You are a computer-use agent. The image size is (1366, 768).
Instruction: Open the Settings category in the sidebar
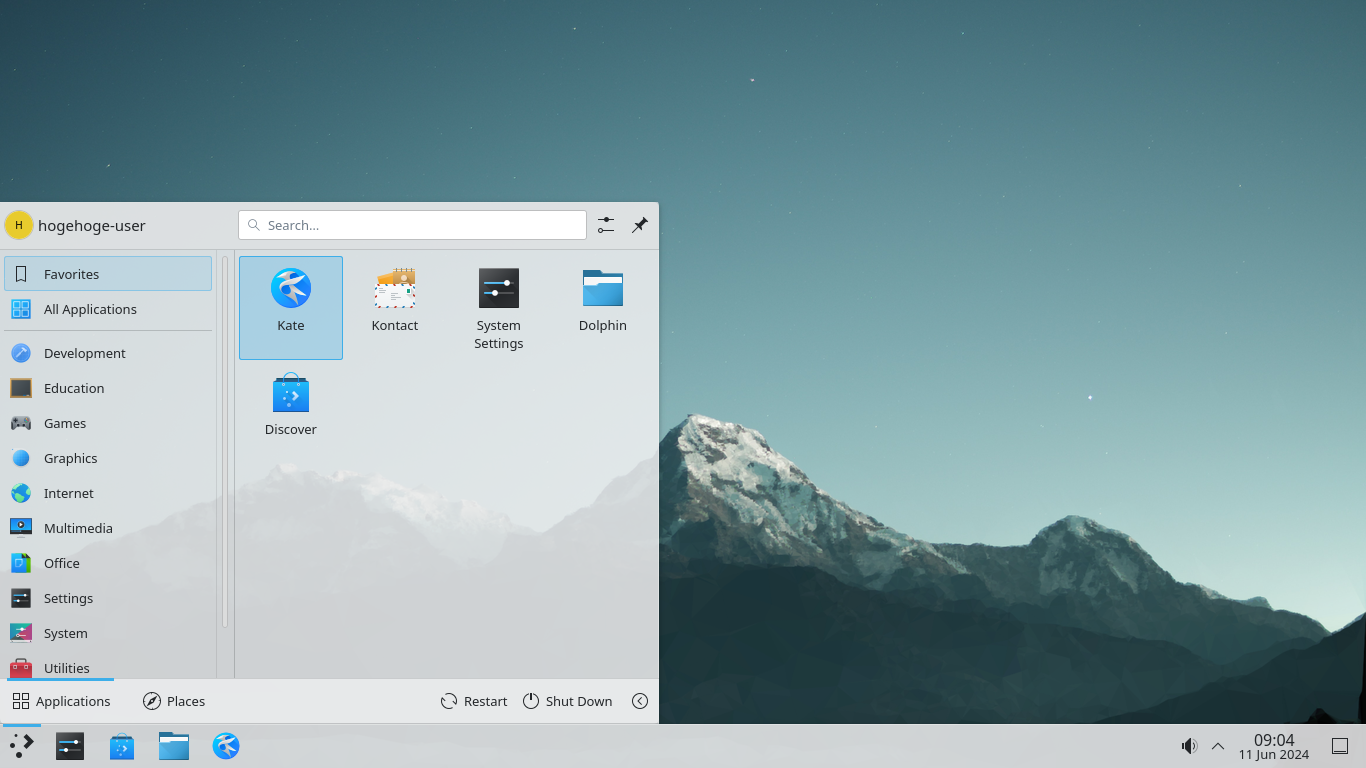[x=108, y=598]
